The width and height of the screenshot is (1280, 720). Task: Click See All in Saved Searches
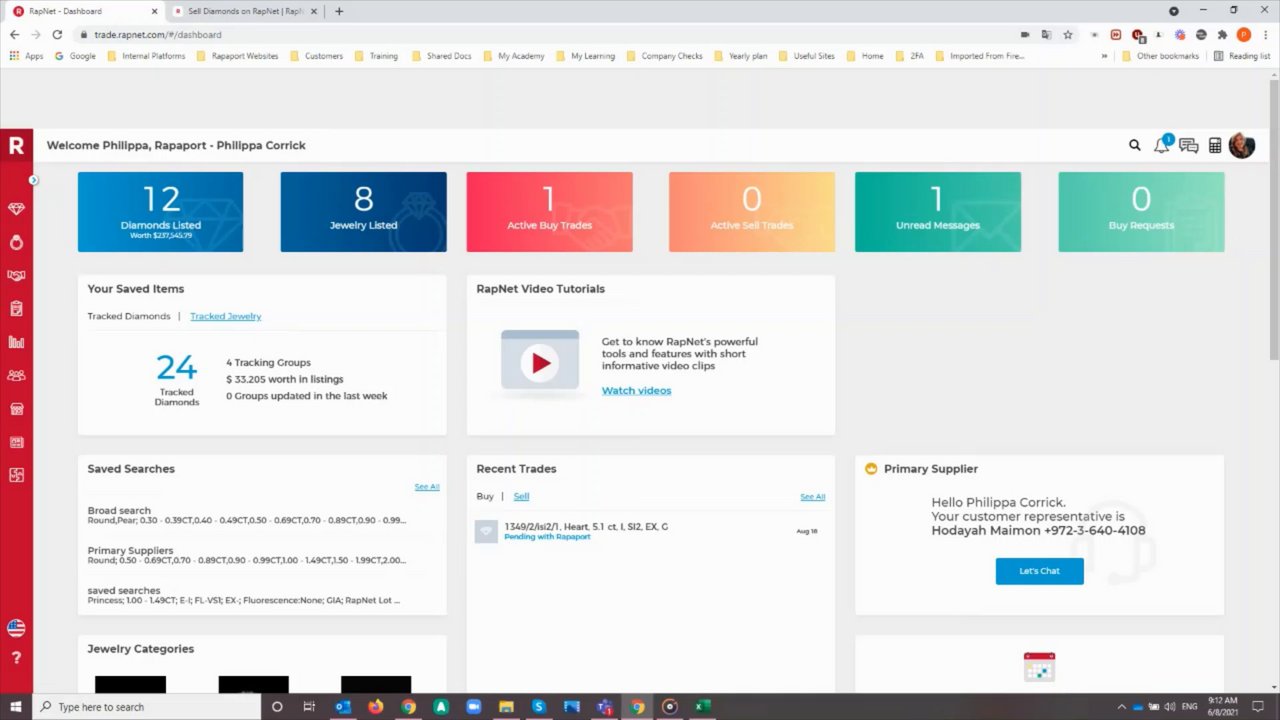pos(427,487)
